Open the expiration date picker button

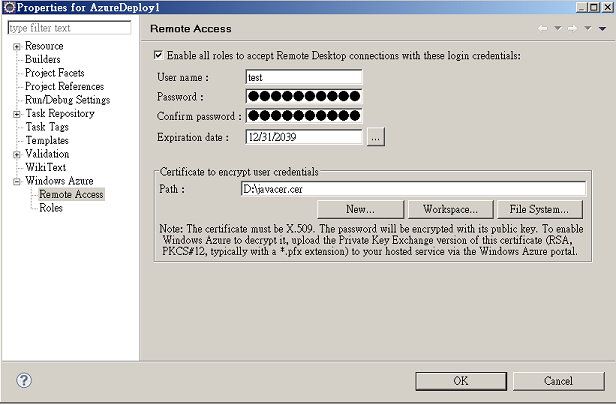(x=376, y=137)
